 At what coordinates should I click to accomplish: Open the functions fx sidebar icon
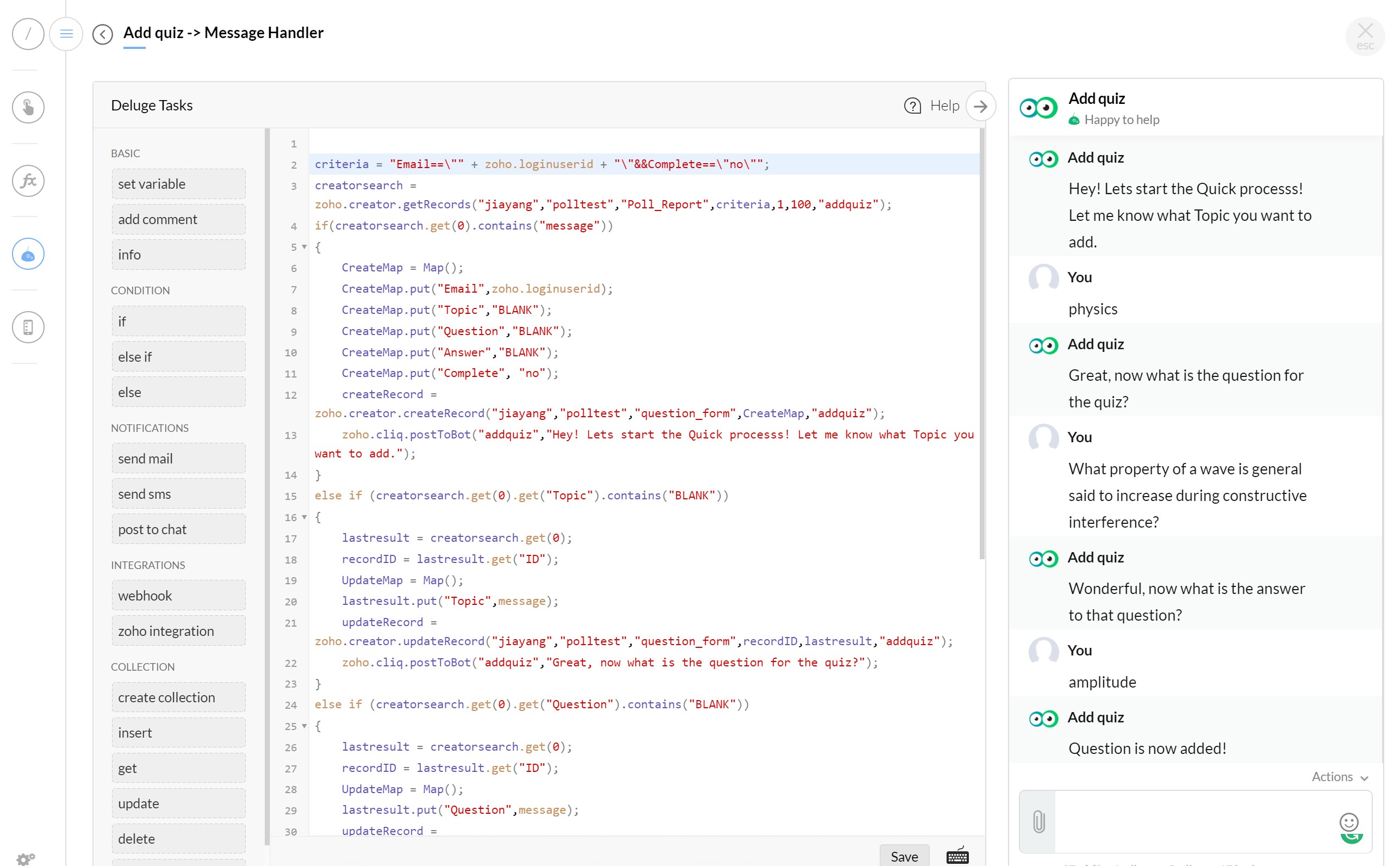28,181
